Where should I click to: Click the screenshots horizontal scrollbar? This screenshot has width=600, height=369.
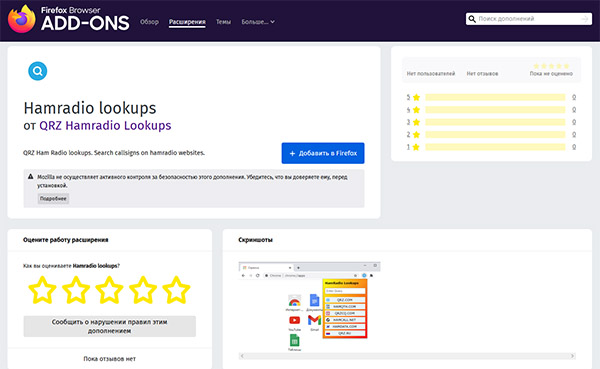click(407, 356)
